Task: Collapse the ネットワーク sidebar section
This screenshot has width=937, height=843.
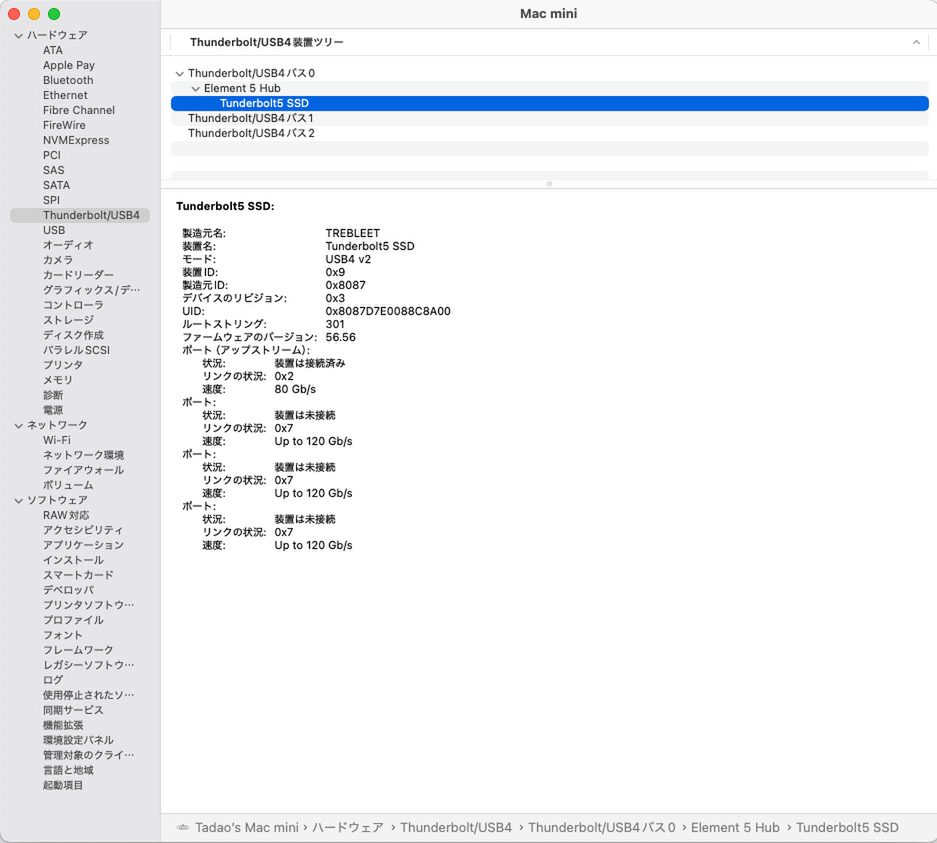Action: point(18,426)
